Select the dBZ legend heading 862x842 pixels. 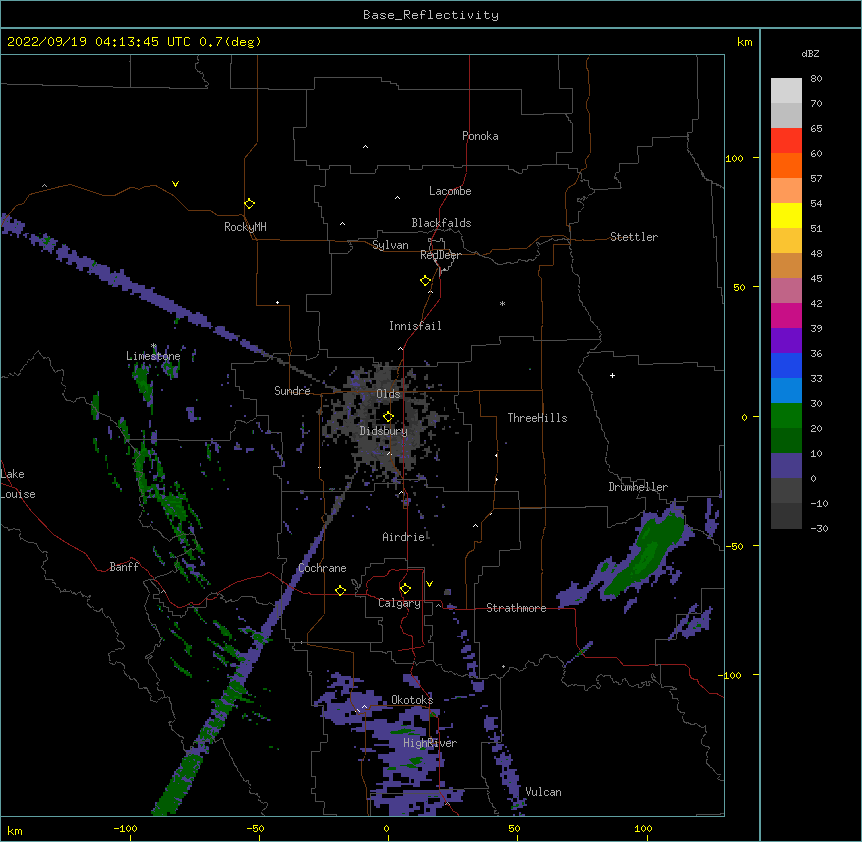tap(810, 53)
